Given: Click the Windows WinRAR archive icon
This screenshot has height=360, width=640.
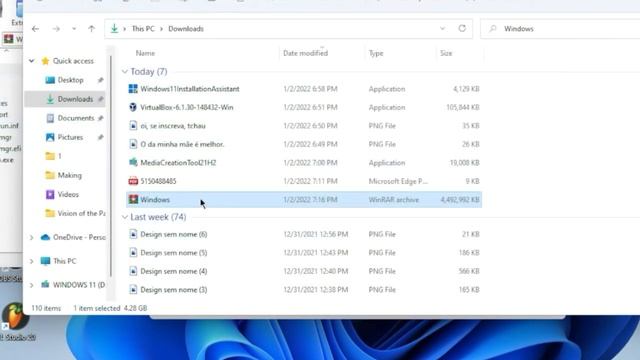Looking at the screenshot, I should click(133, 199).
